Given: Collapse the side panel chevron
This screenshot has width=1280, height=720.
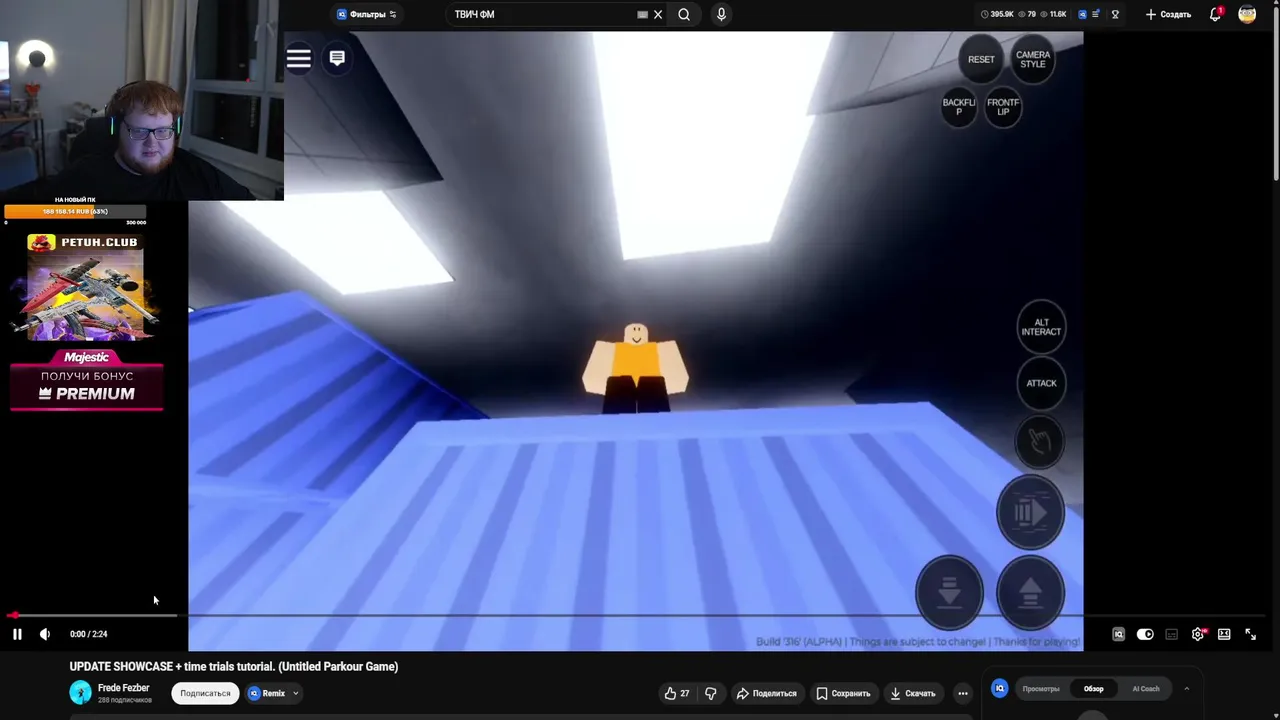Looking at the screenshot, I should point(1186,688).
